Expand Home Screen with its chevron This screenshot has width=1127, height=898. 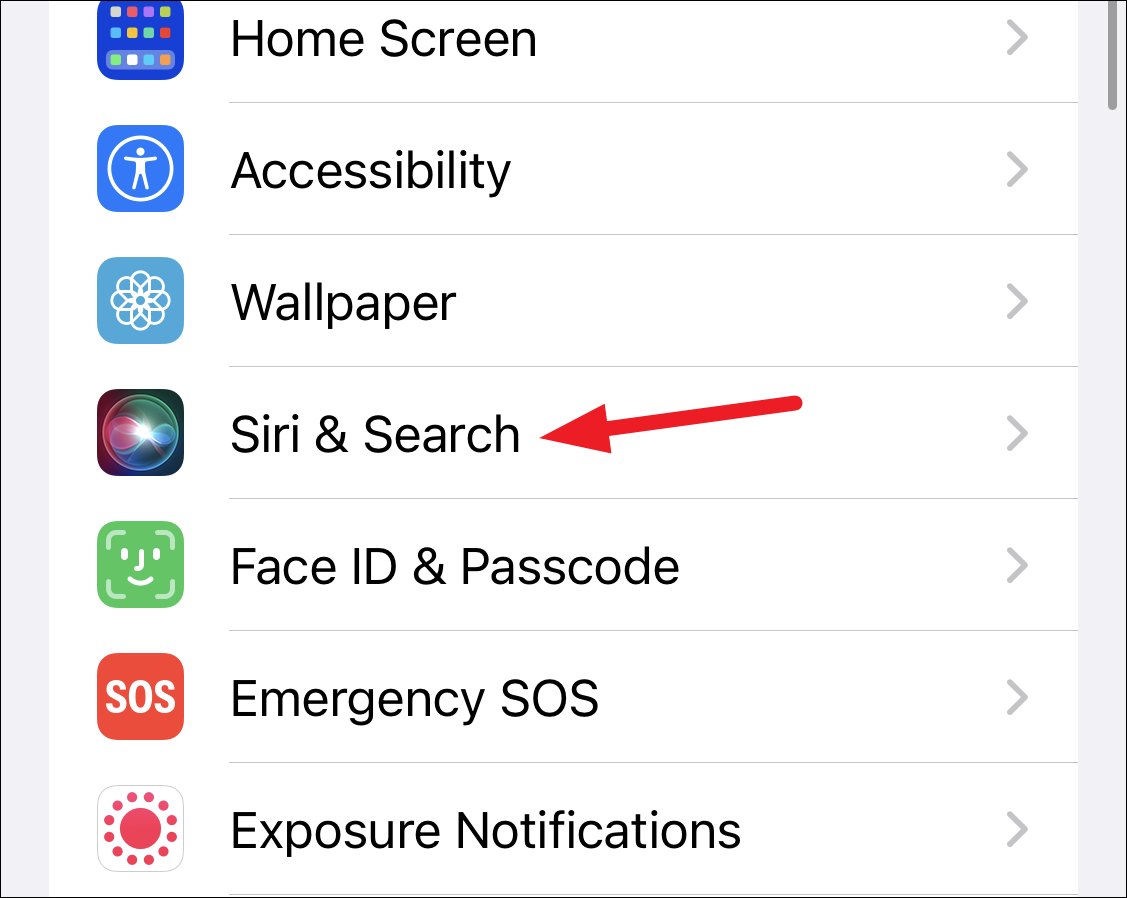coord(1017,37)
